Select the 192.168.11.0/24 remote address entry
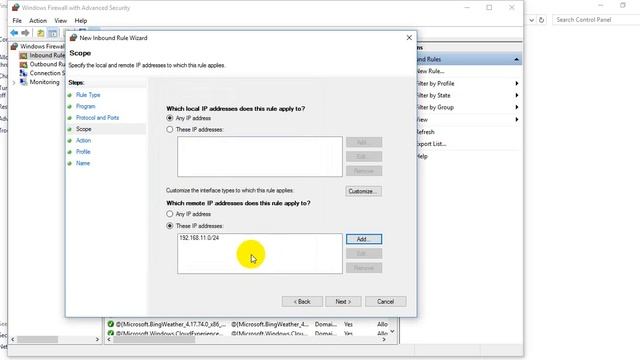 point(199,238)
